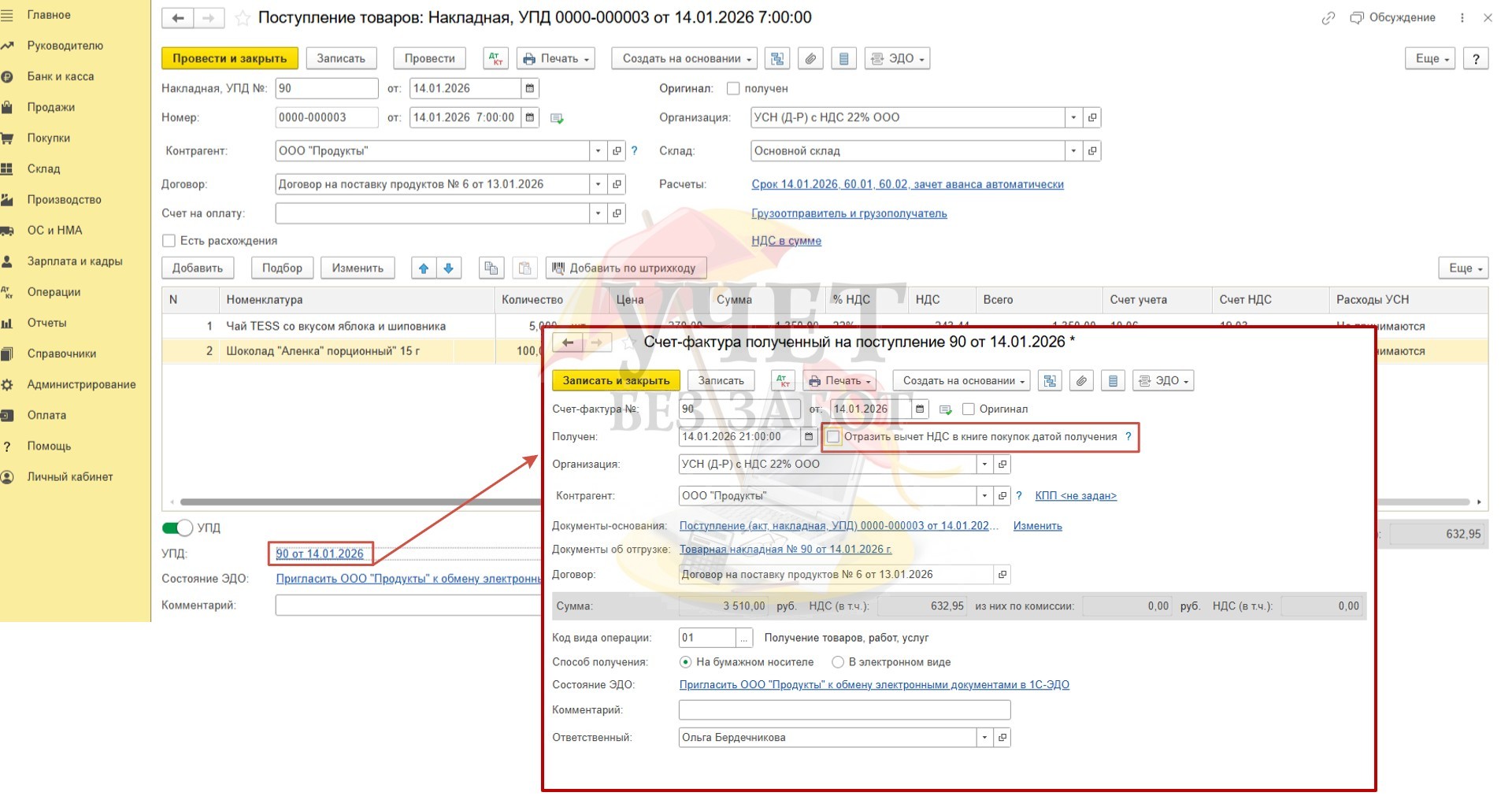Expand the Контрагент dropdown in main form
The image size is (1512, 796).
click(598, 151)
